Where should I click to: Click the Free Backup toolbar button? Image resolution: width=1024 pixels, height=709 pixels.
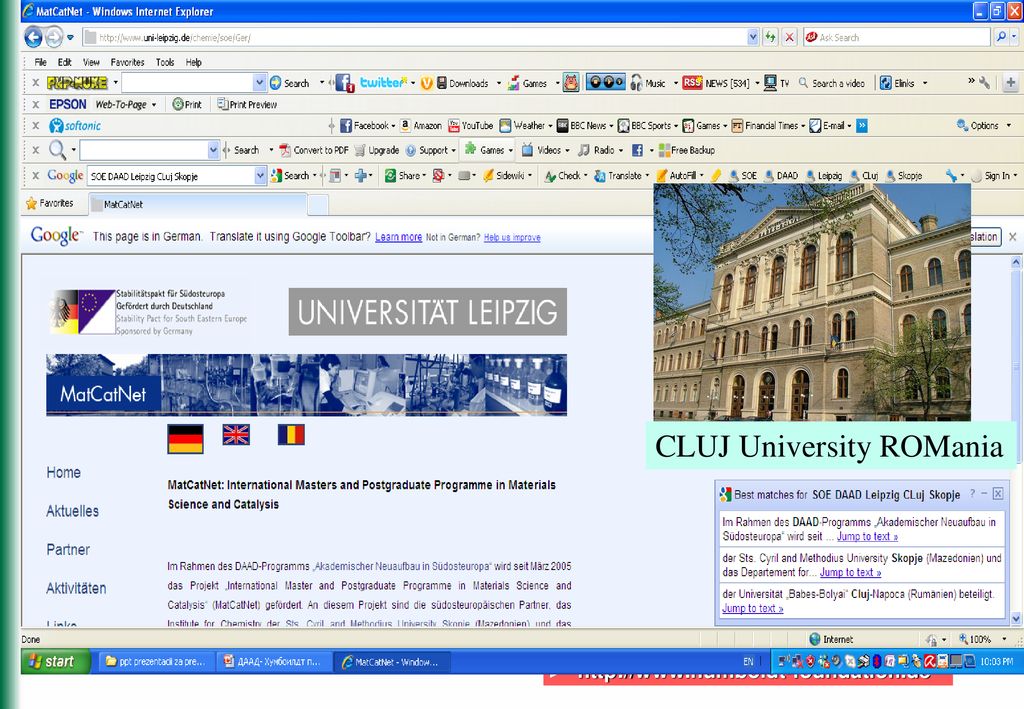click(686, 150)
